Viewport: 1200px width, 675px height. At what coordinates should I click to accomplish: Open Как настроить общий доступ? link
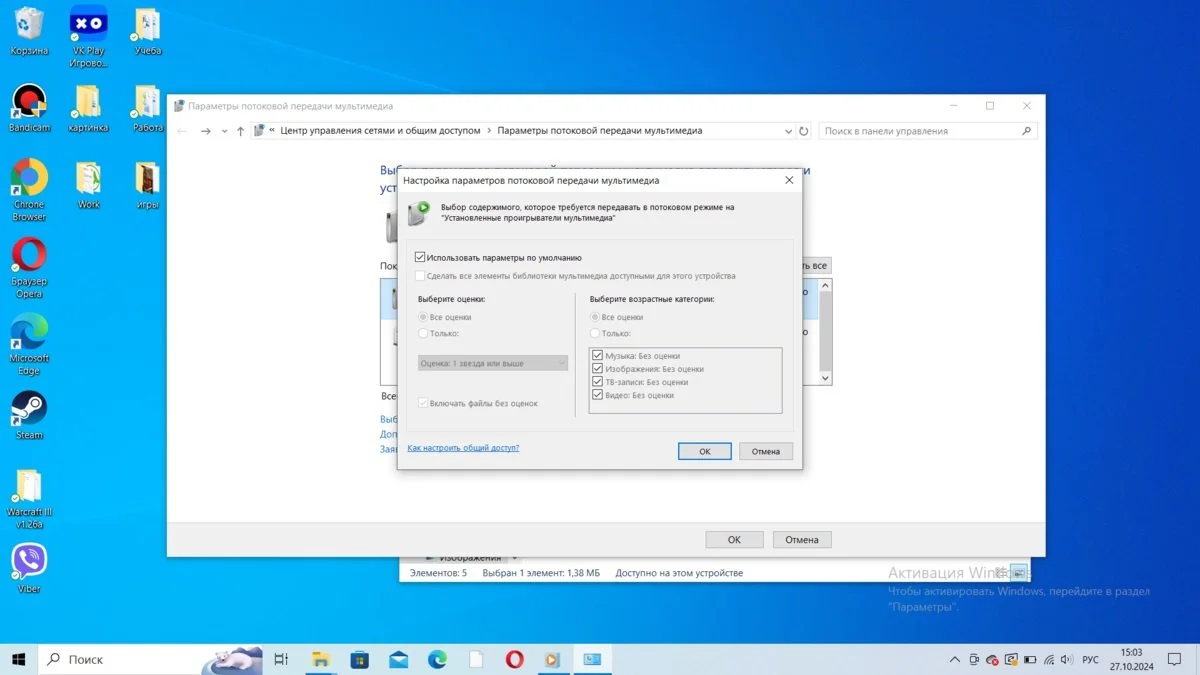click(x=463, y=448)
